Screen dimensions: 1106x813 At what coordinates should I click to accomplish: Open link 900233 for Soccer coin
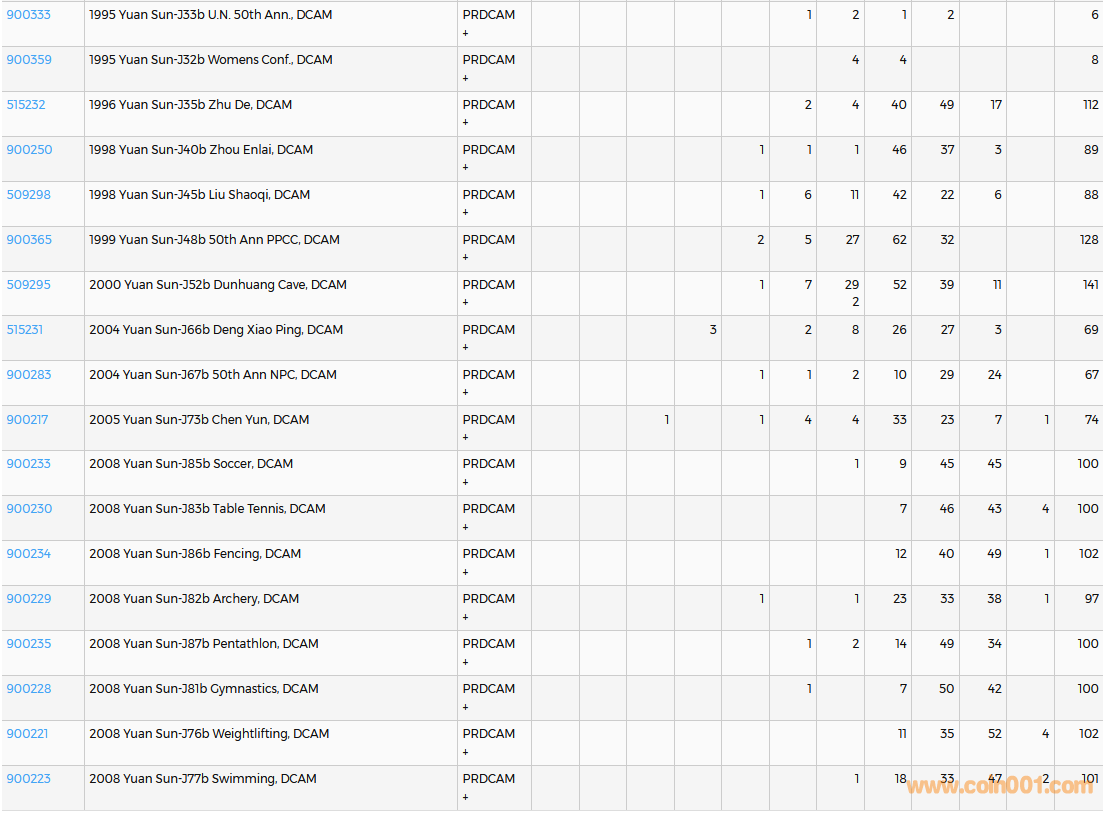(x=28, y=464)
